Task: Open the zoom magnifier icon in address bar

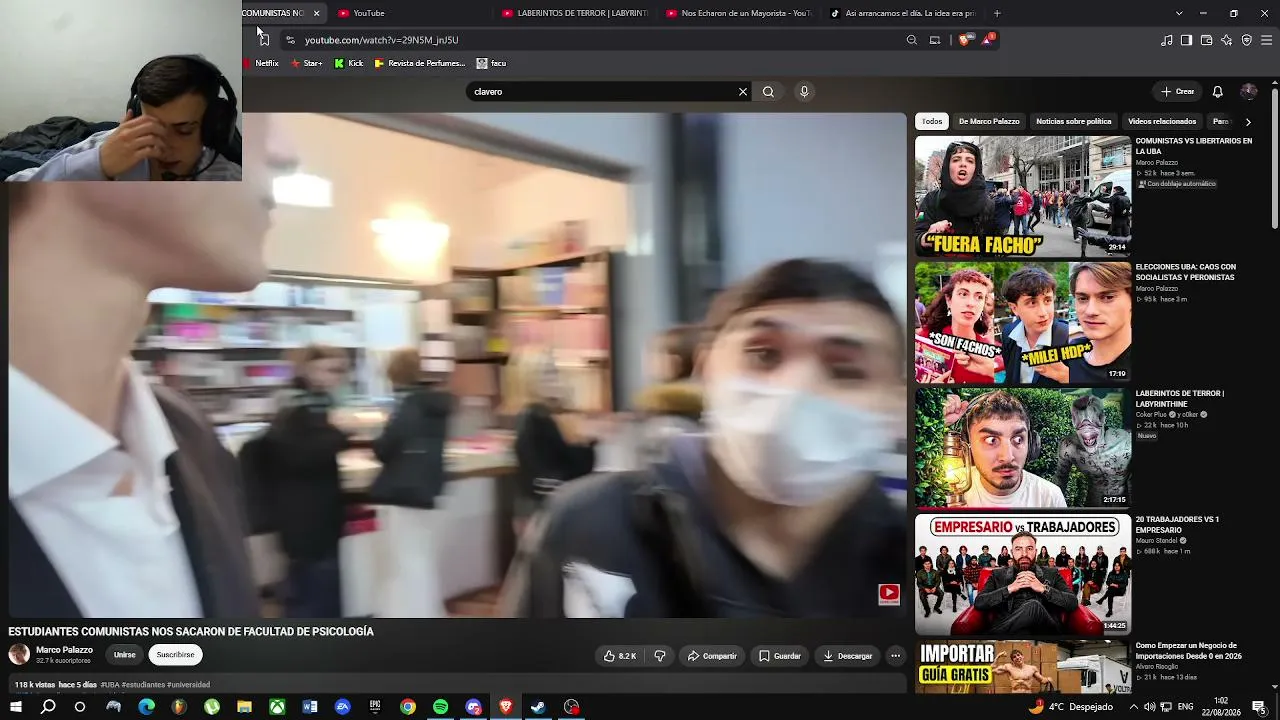Action: pyautogui.click(x=912, y=40)
